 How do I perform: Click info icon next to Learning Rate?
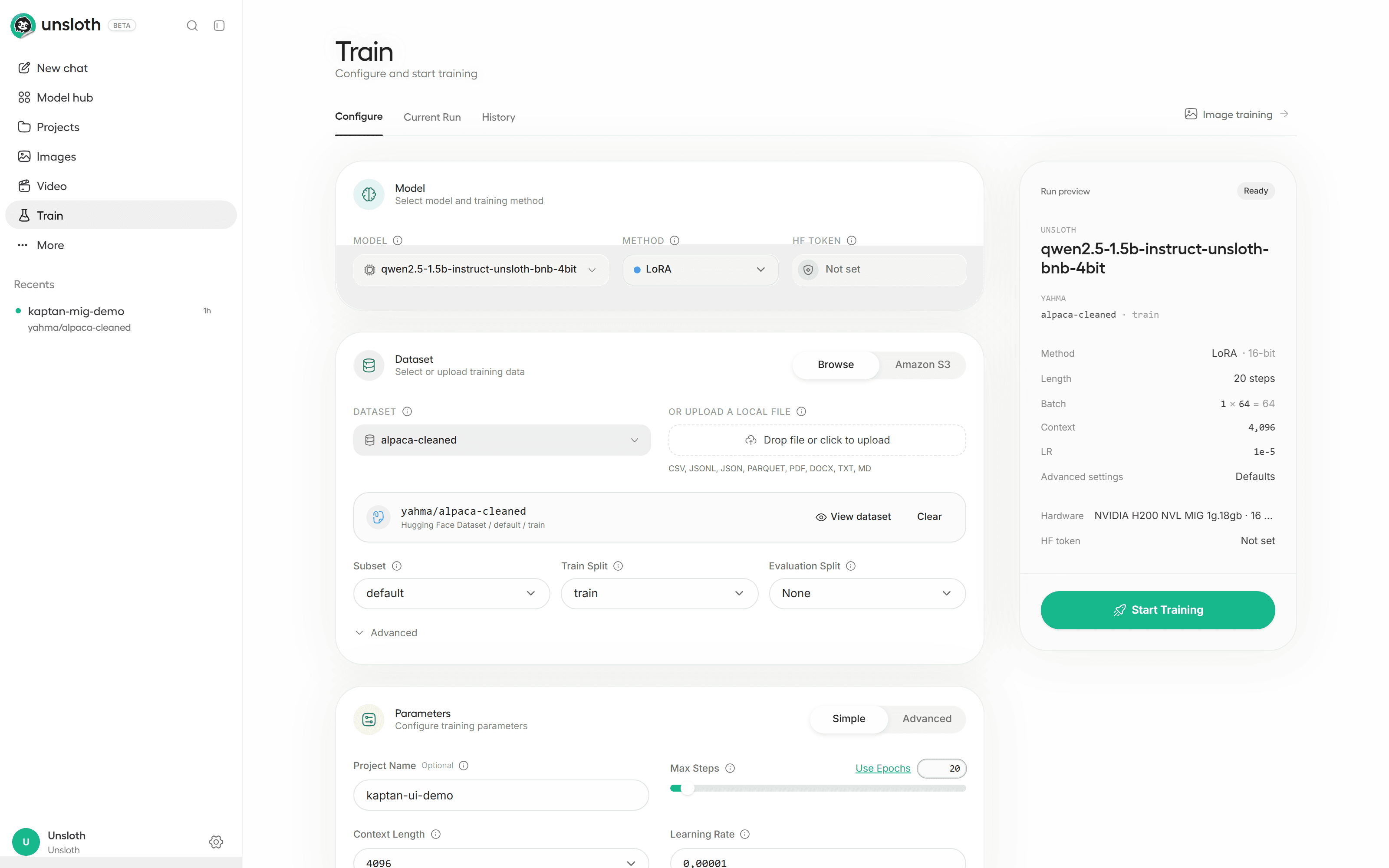tap(745, 834)
